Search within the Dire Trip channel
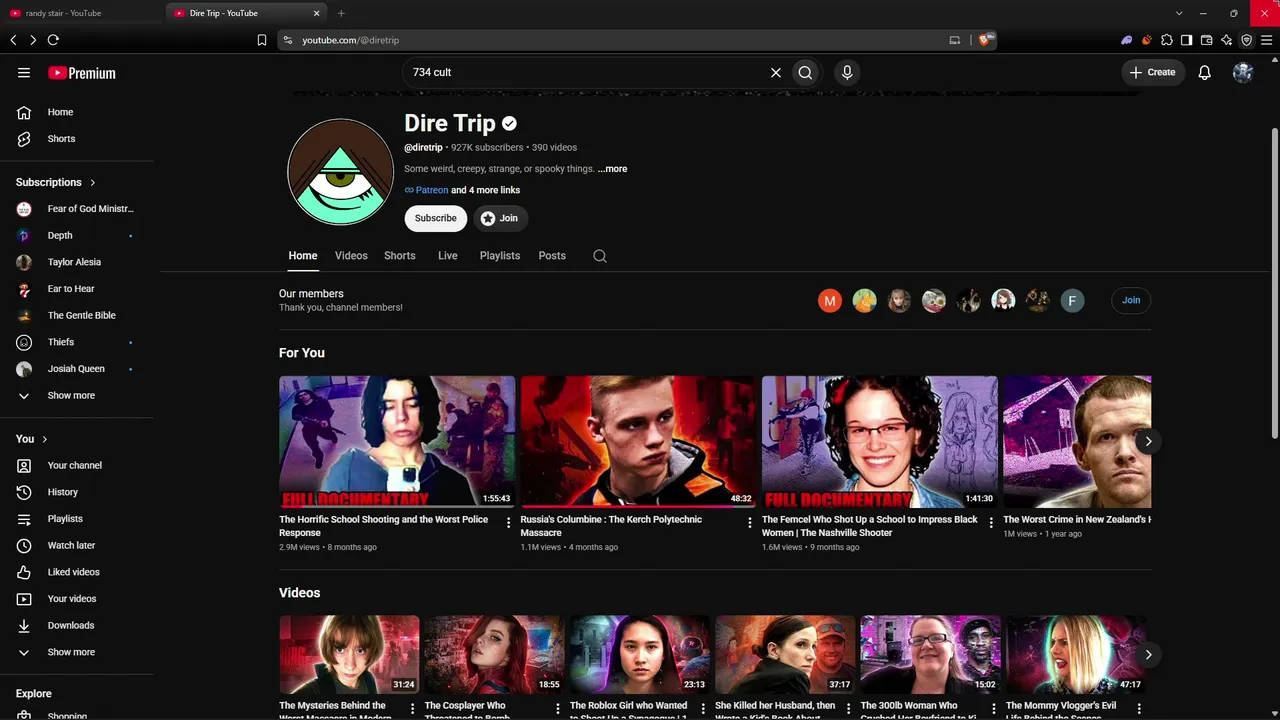The width and height of the screenshot is (1280, 720). pyautogui.click(x=600, y=256)
